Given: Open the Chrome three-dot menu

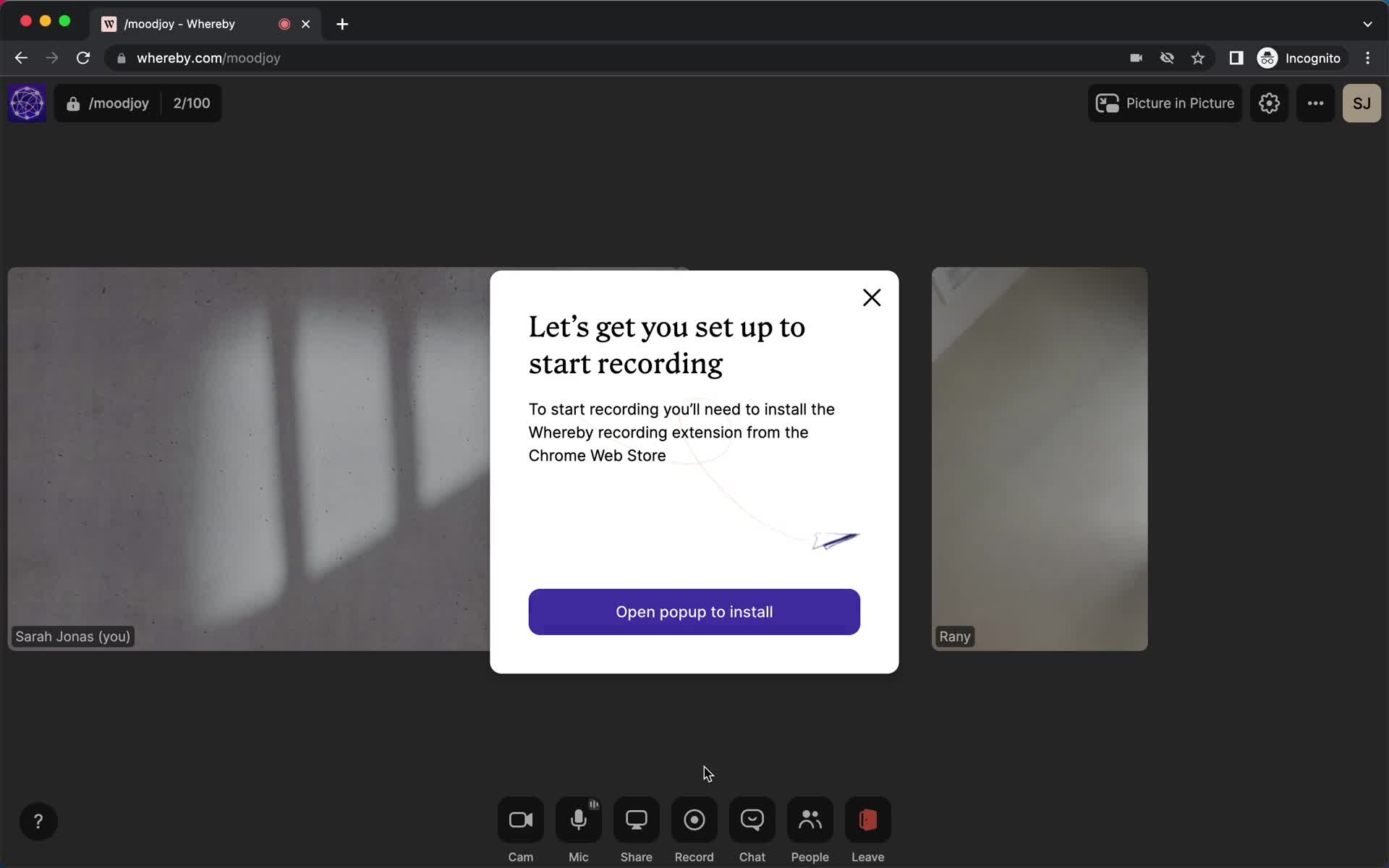Looking at the screenshot, I should click(x=1367, y=58).
